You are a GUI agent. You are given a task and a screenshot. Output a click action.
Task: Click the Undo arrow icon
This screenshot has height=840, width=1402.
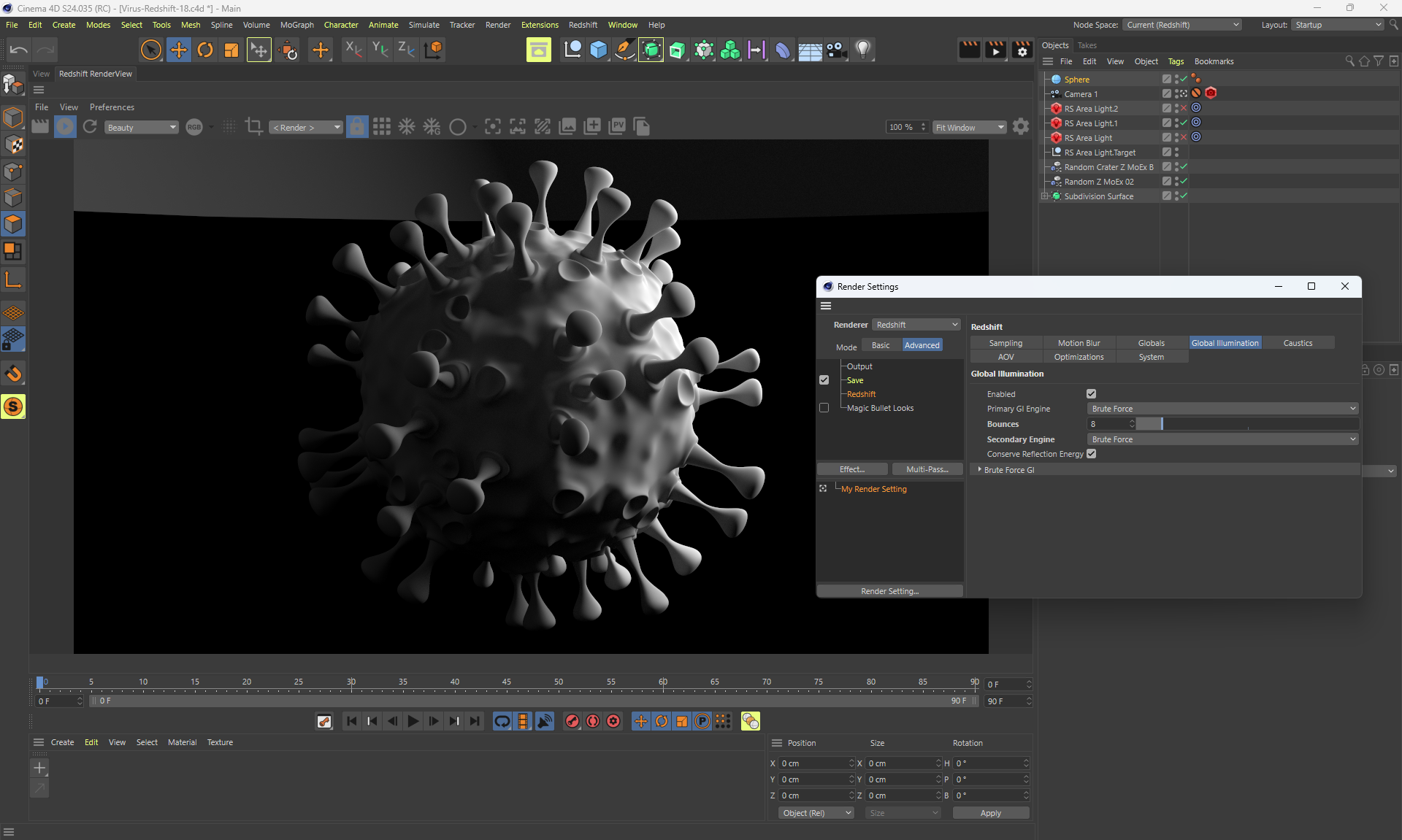19,50
